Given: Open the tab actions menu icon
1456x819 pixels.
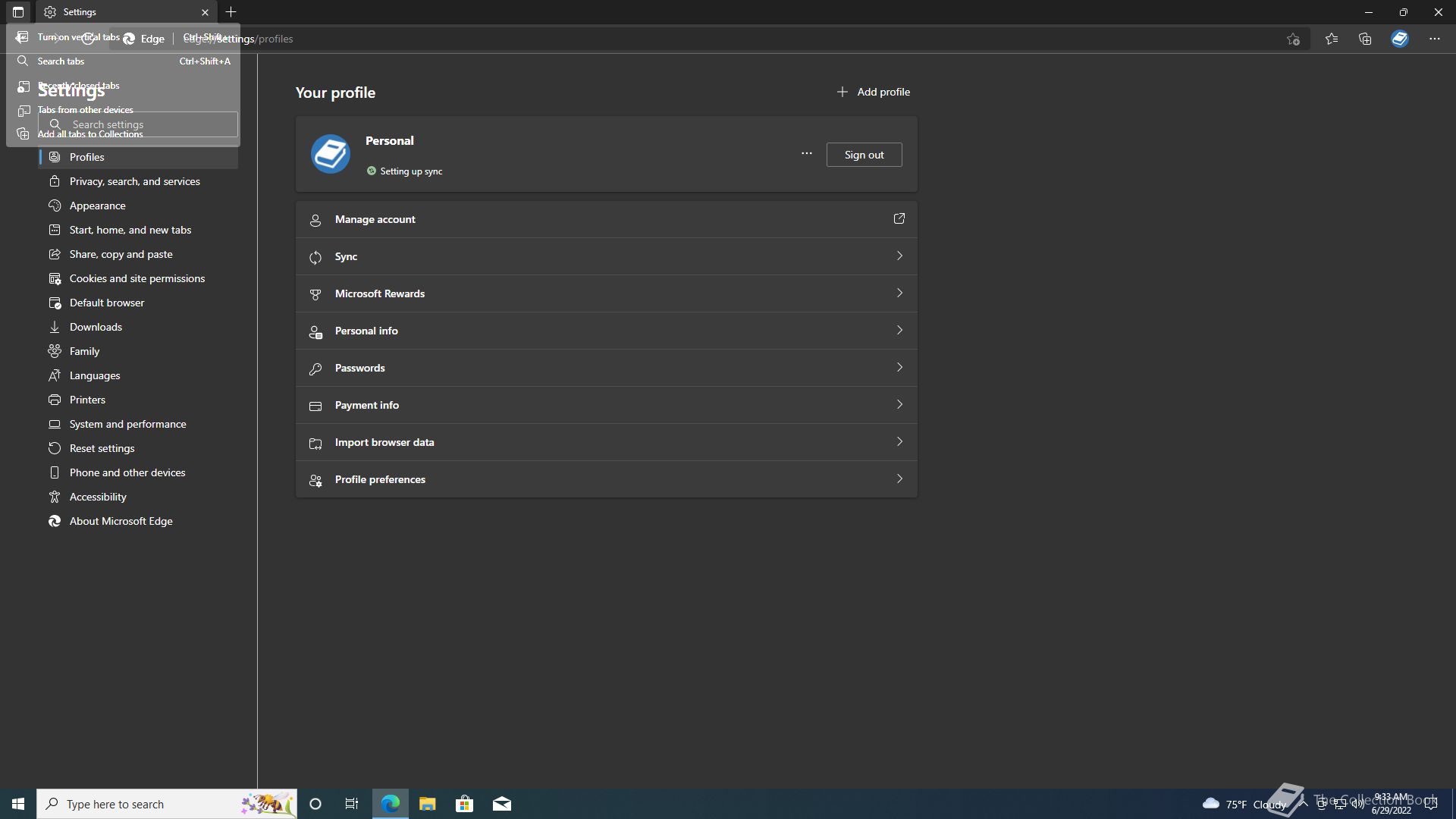Looking at the screenshot, I should click(x=18, y=12).
